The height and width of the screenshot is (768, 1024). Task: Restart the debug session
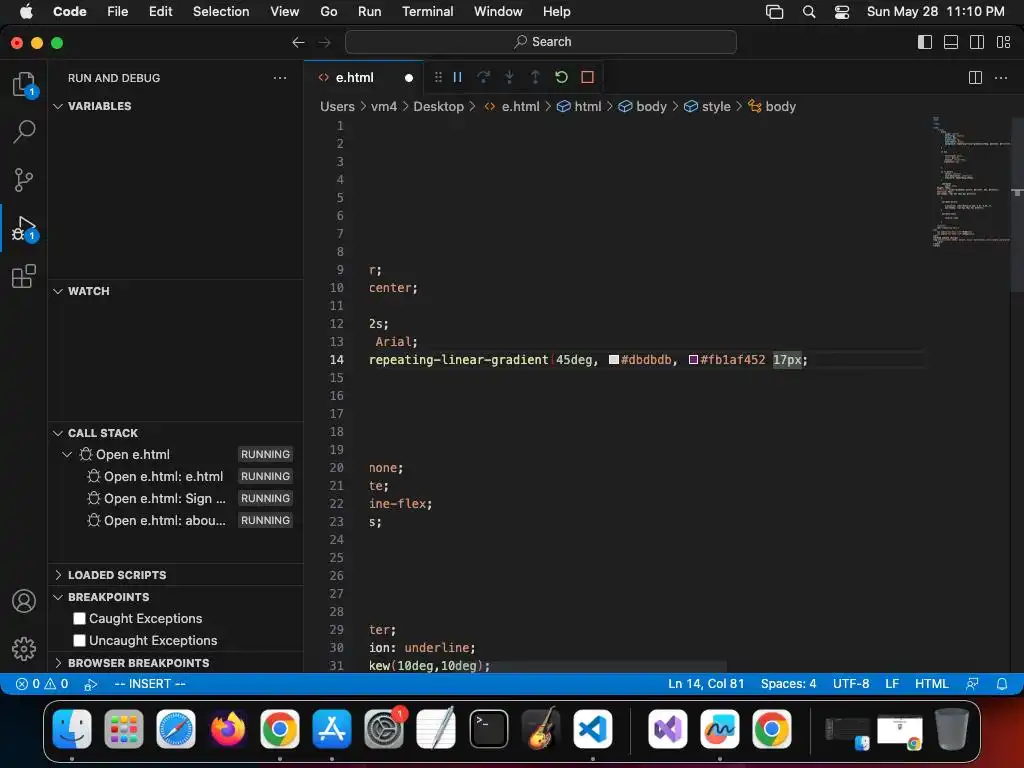(561, 77)
